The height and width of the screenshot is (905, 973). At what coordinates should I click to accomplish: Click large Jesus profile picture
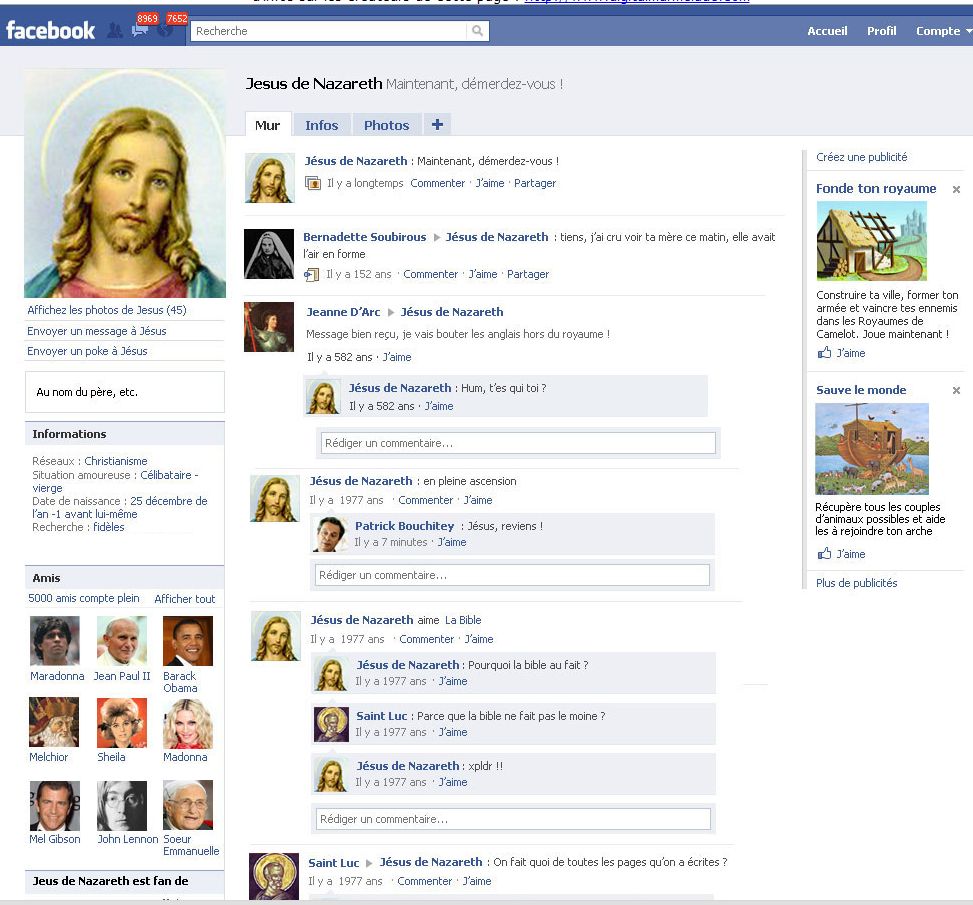125,183
